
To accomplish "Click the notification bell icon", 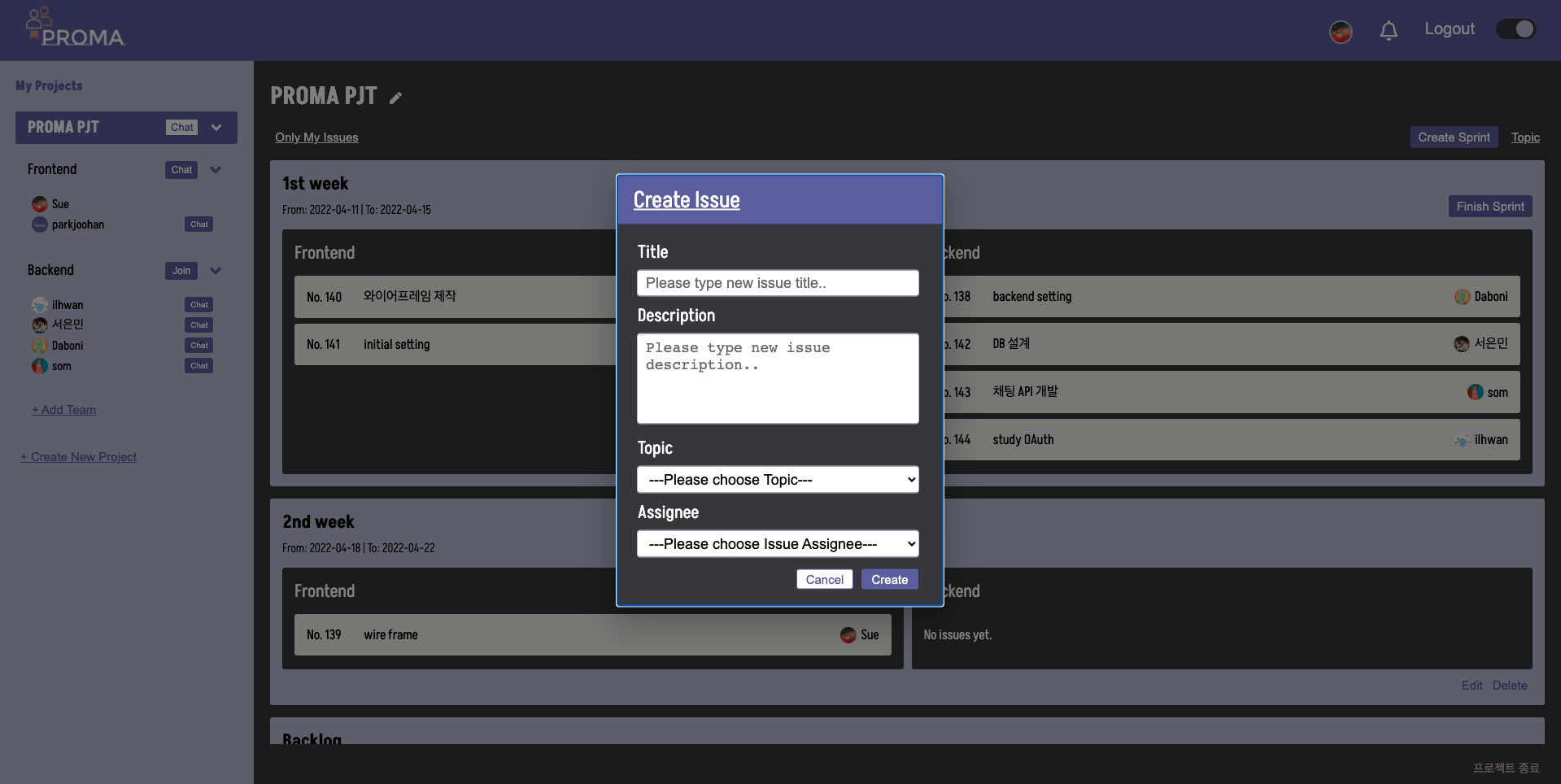I will pos(1389,30).
